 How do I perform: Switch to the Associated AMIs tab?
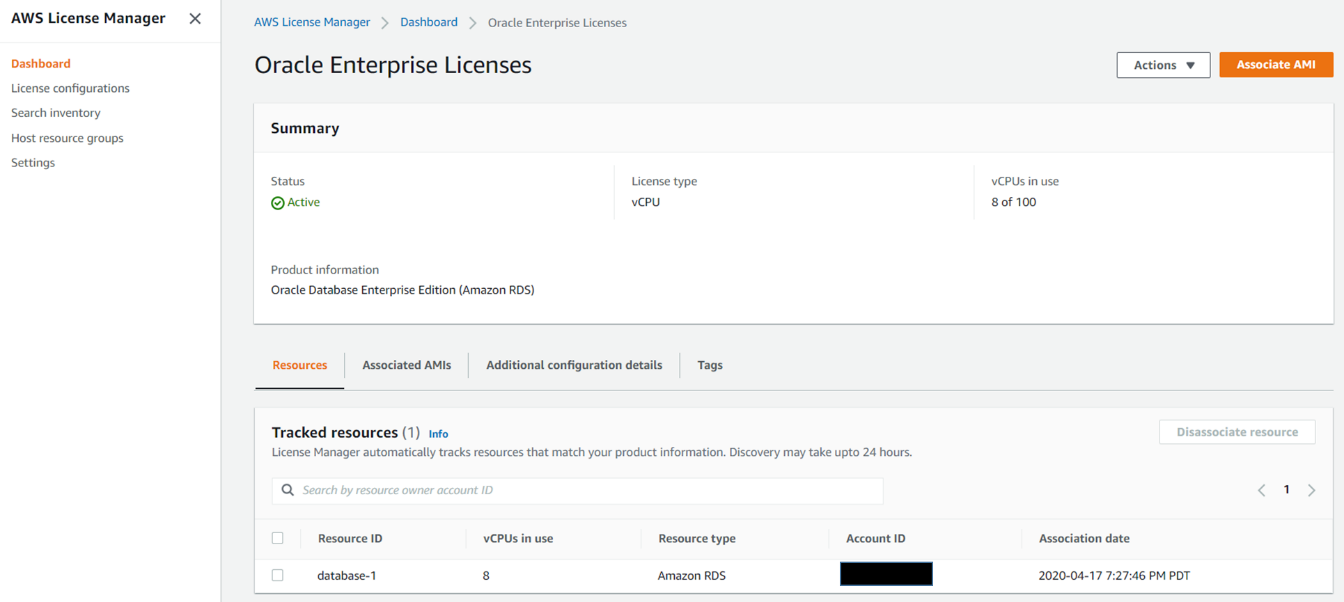(407, 365)
